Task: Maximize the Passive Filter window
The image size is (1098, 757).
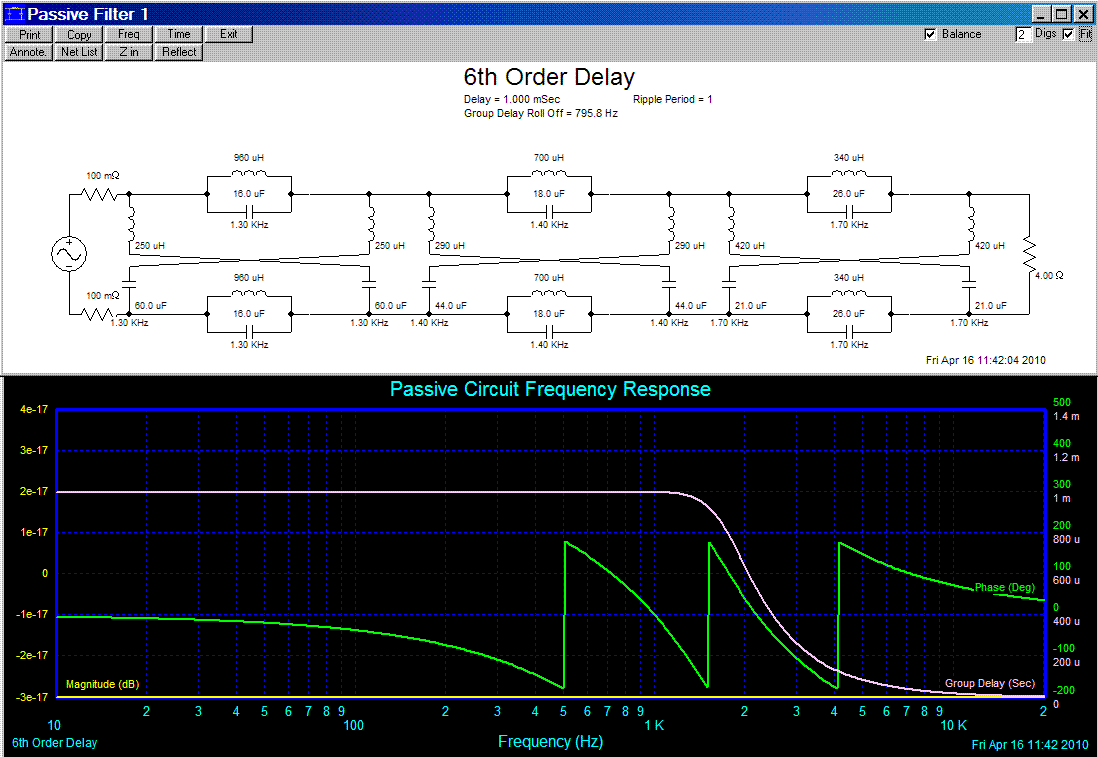Action: 1061,14
